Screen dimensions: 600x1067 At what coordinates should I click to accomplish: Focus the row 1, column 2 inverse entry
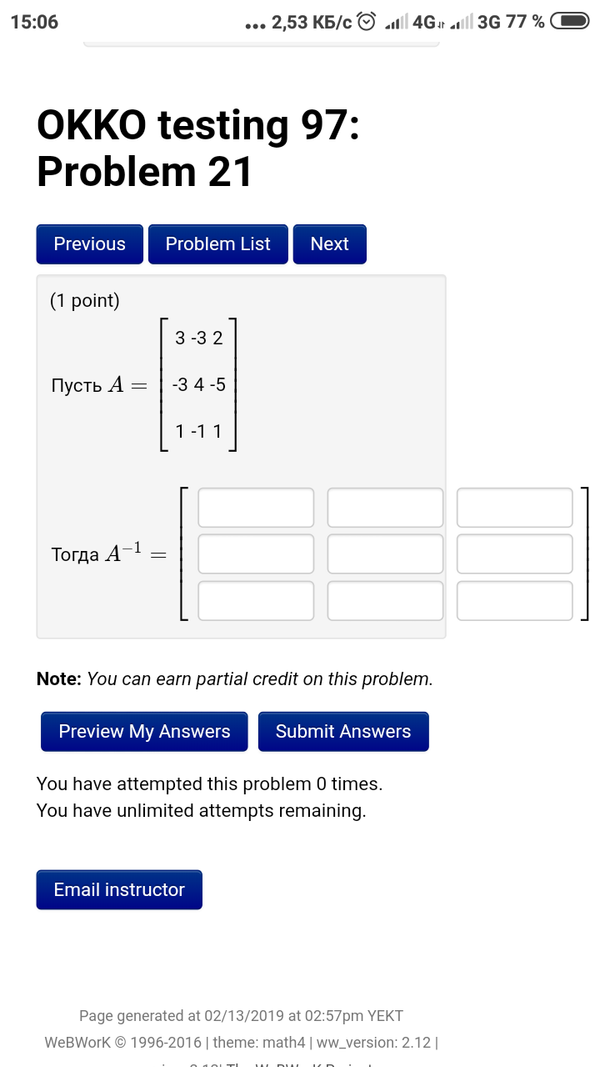(385, 507)
